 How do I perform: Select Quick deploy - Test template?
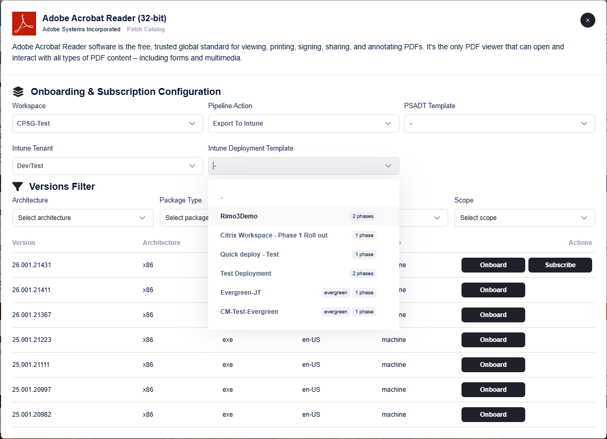304,254
